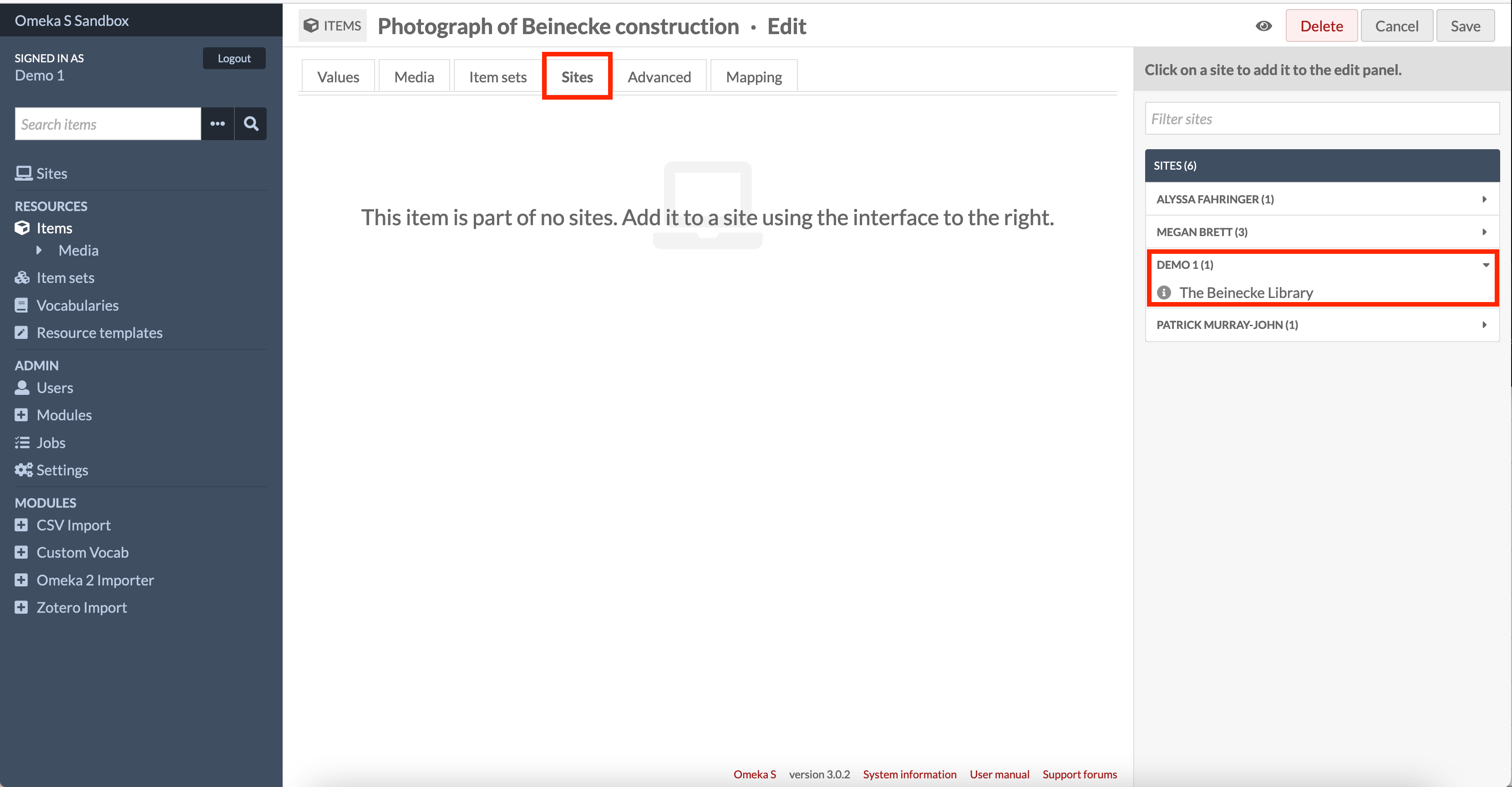Switch to the Values tab

coord(339,77)
